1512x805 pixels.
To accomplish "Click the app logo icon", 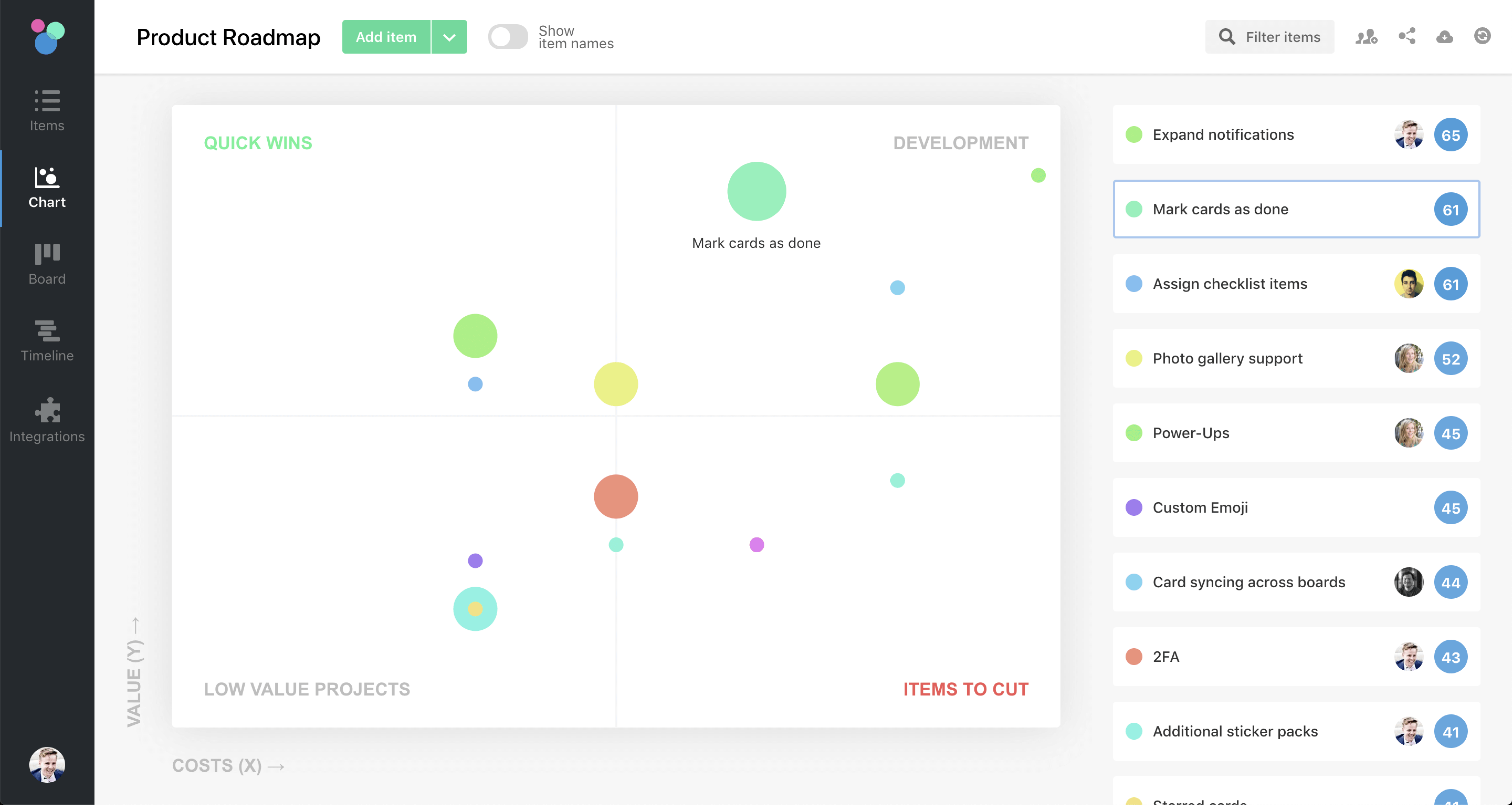I will pyautogui.click(x=47, y=36).
